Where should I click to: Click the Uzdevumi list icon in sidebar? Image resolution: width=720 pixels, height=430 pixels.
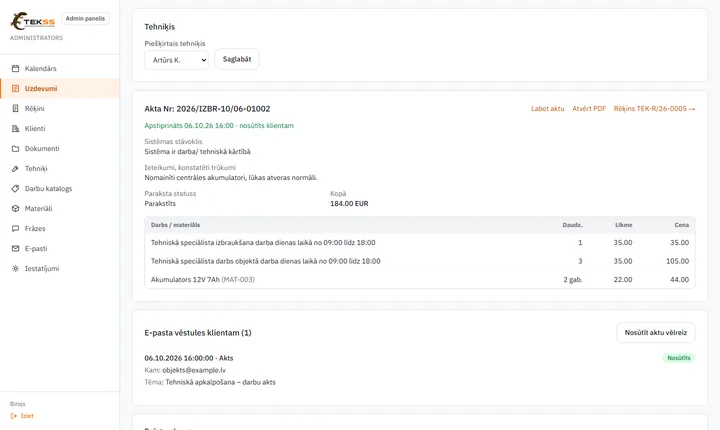[15, 89]
